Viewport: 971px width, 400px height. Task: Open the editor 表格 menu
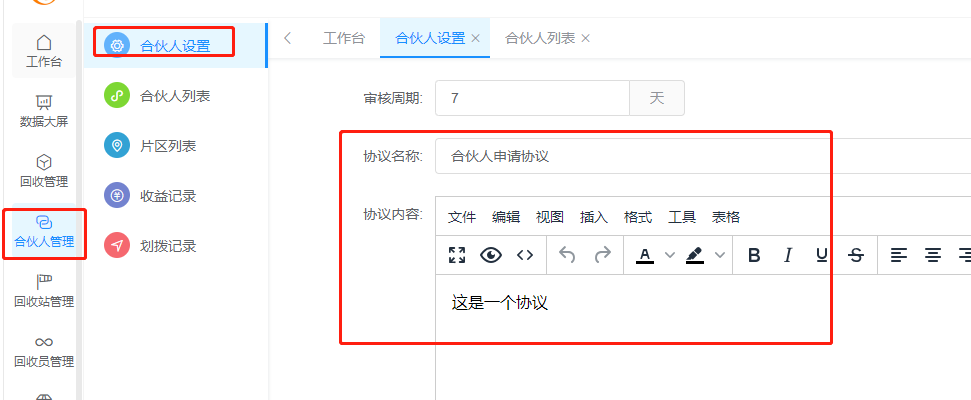726,217
